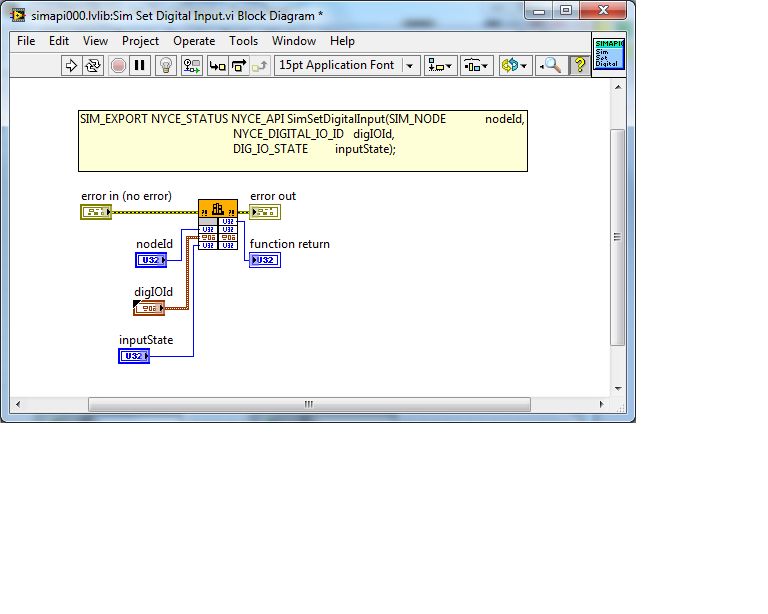Image resolution: width=768 pixels, height=614 pixels.
Task: Click the scroll up arrow
Action: click(618, 87)
